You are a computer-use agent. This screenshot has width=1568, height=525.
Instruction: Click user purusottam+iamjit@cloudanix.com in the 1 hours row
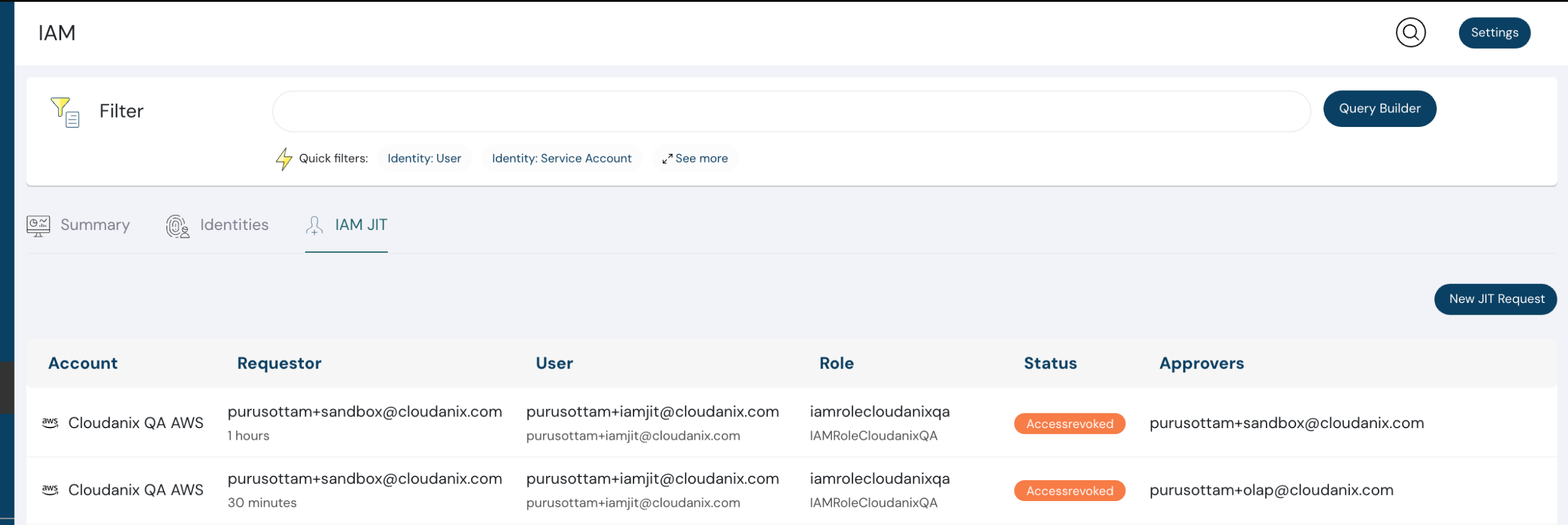point(652,412)
